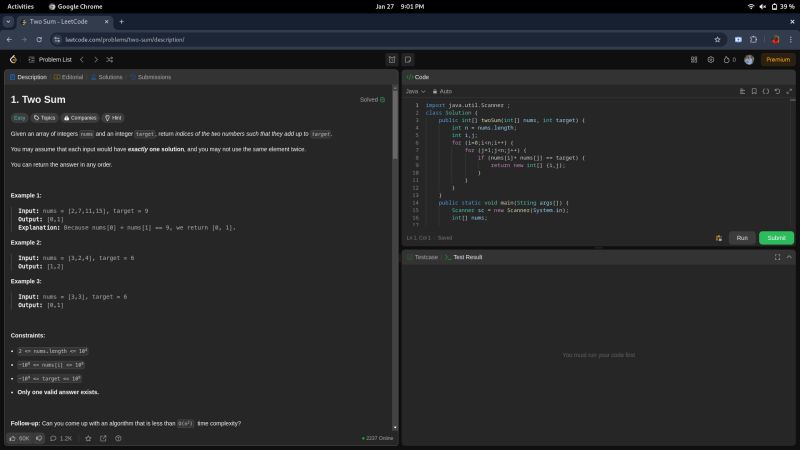Switch to the Submissions tab

coord(151,77)
